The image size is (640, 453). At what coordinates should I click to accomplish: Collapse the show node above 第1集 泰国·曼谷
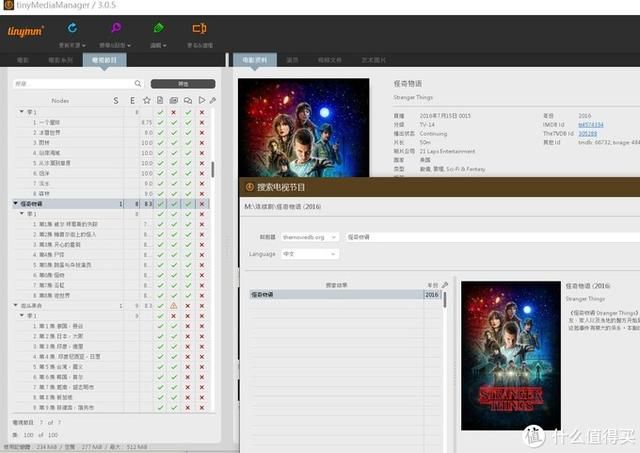pos(16,305)
